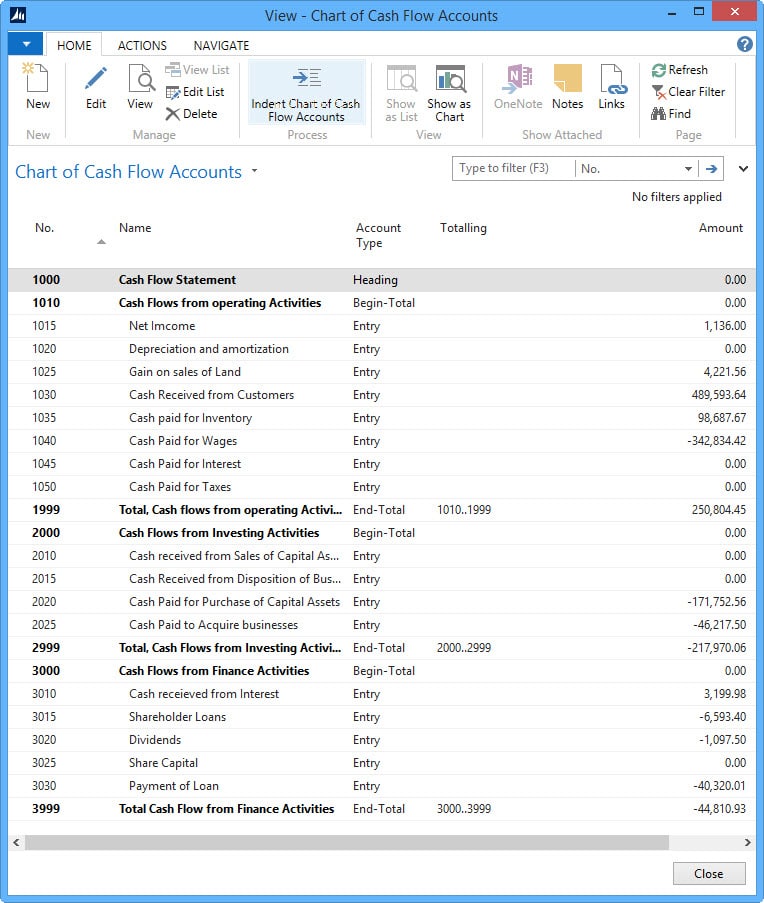The image size is (764, 903).
Task: Click totalling value 1010..1999
Action: click(464, 510)
